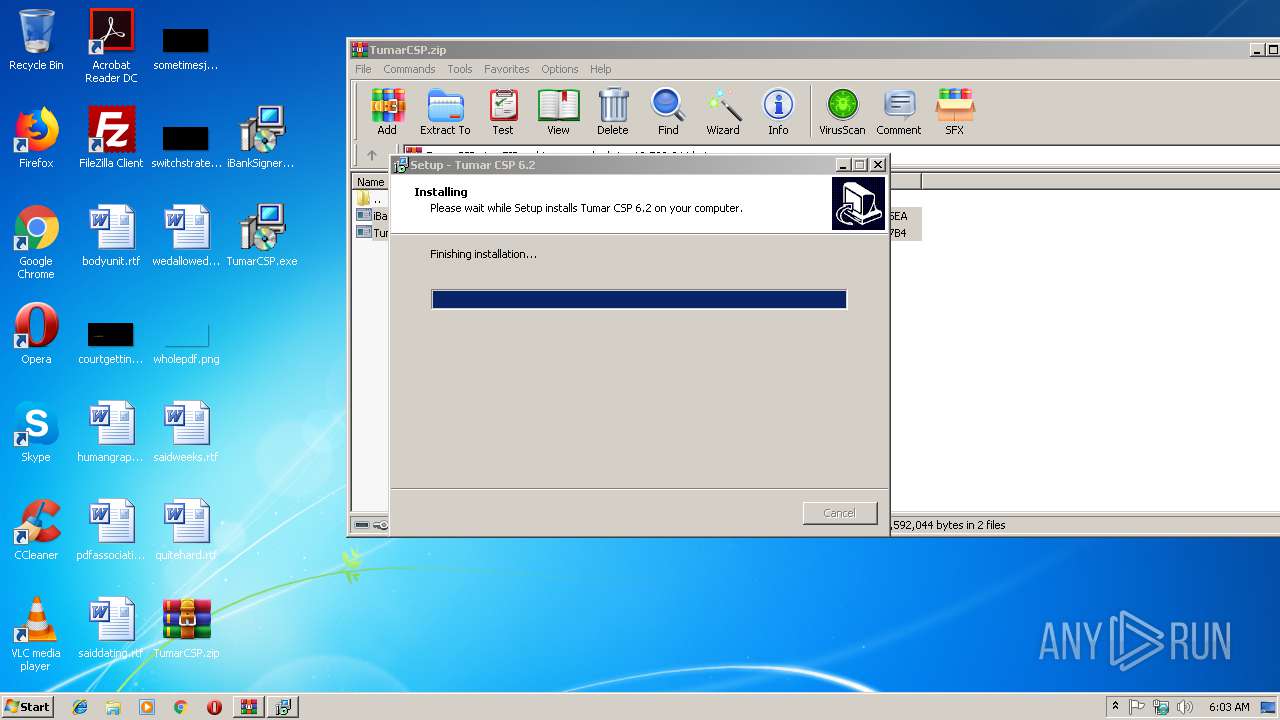Open Windows Explorer from the taskbar

[x=113, y=707]
